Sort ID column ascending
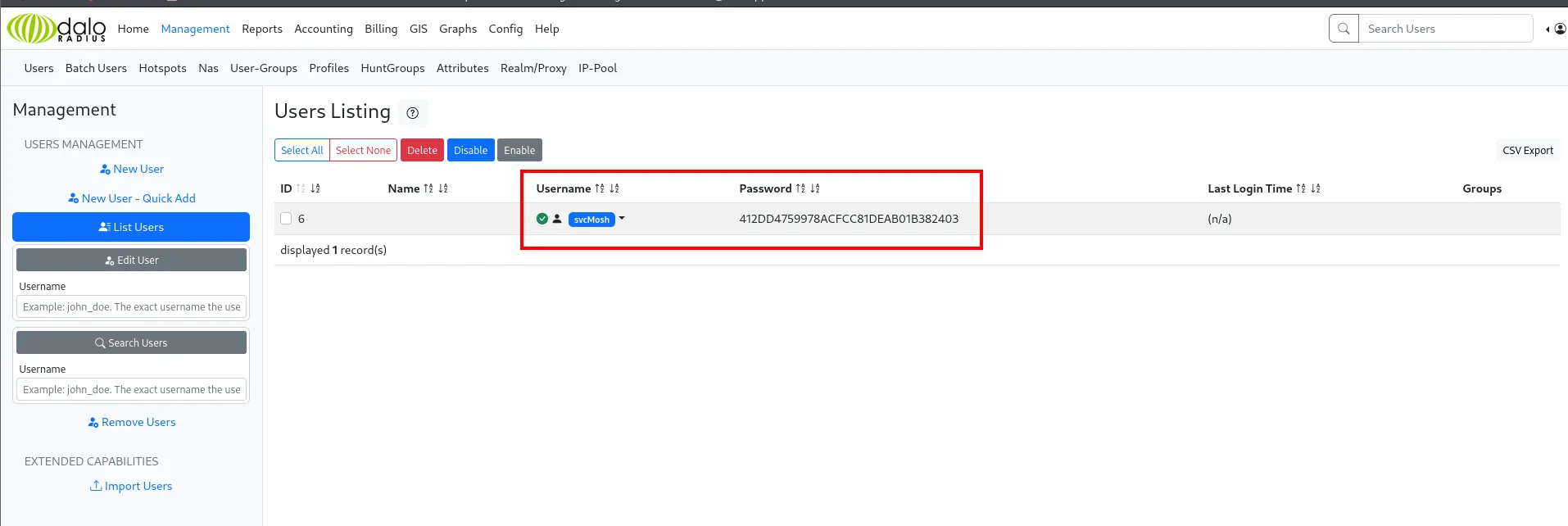The height and width of the screenshot is (526, 1568). [301, 188]
